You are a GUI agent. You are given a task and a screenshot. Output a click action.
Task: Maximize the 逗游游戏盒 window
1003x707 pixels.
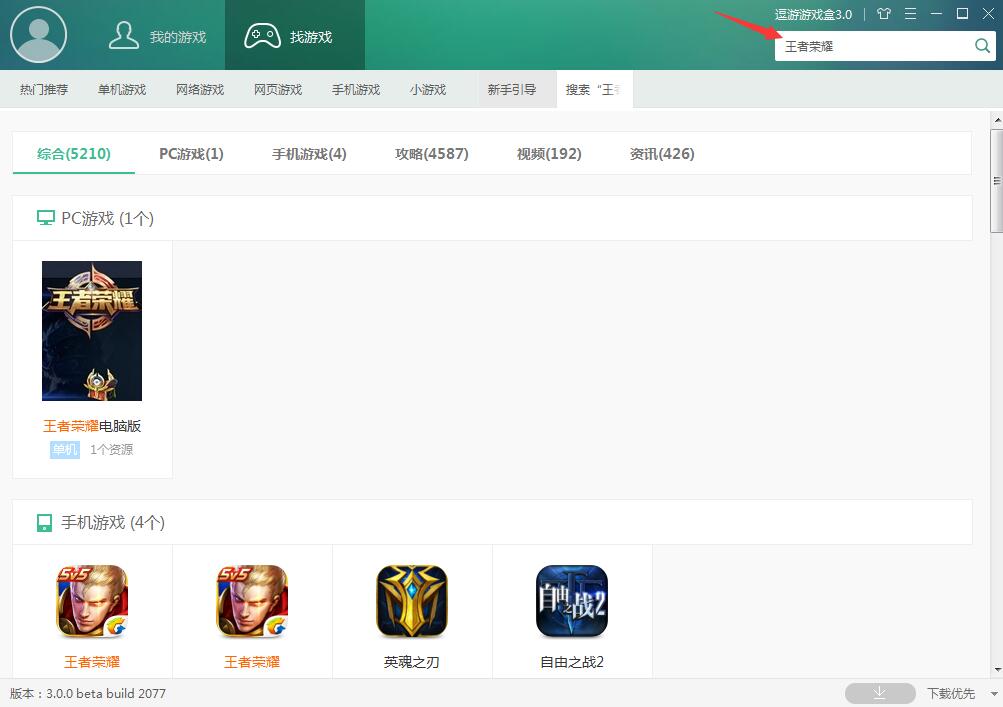coord(962,13)
